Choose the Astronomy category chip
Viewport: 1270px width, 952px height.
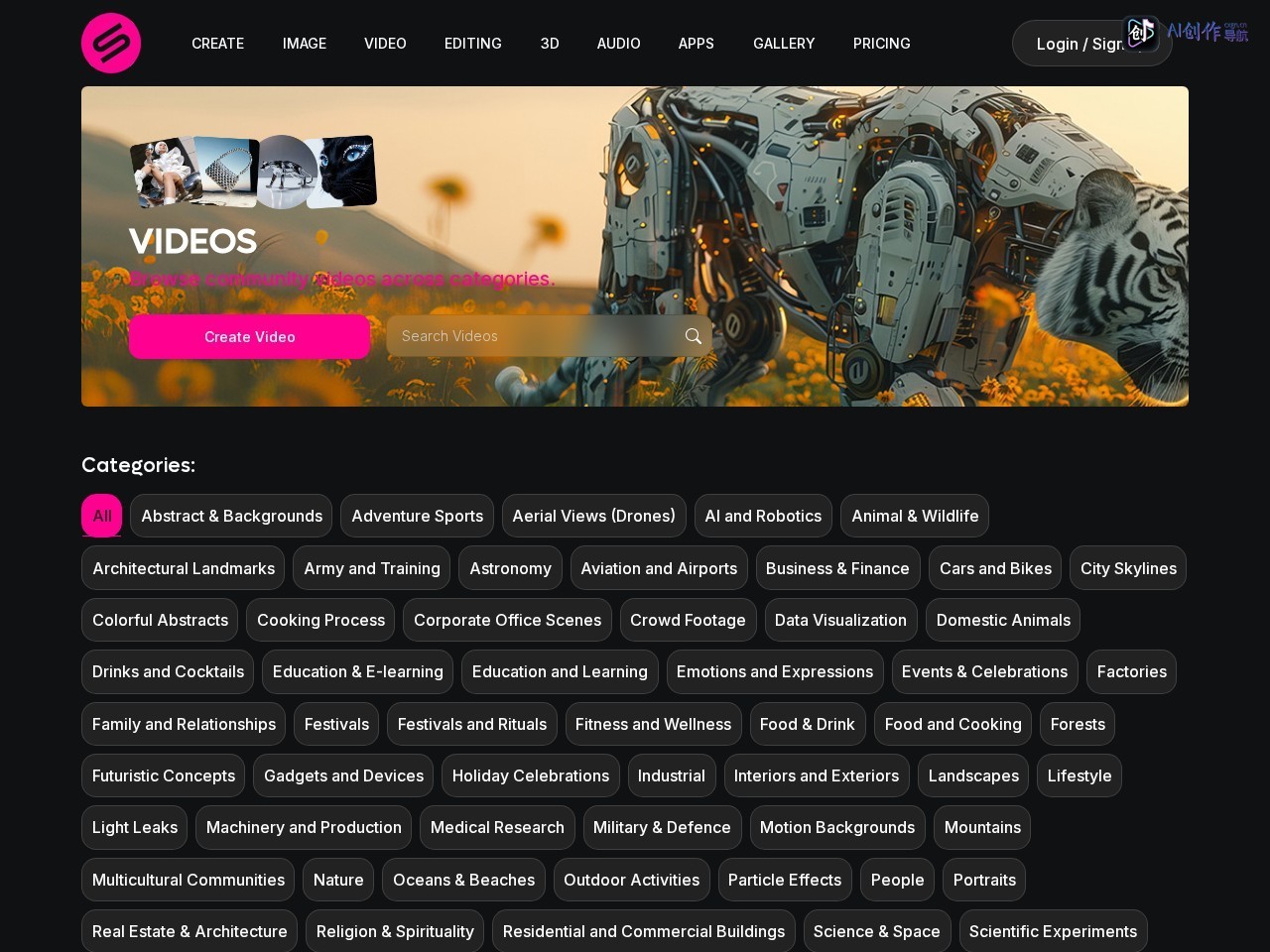tap(510, 568)
